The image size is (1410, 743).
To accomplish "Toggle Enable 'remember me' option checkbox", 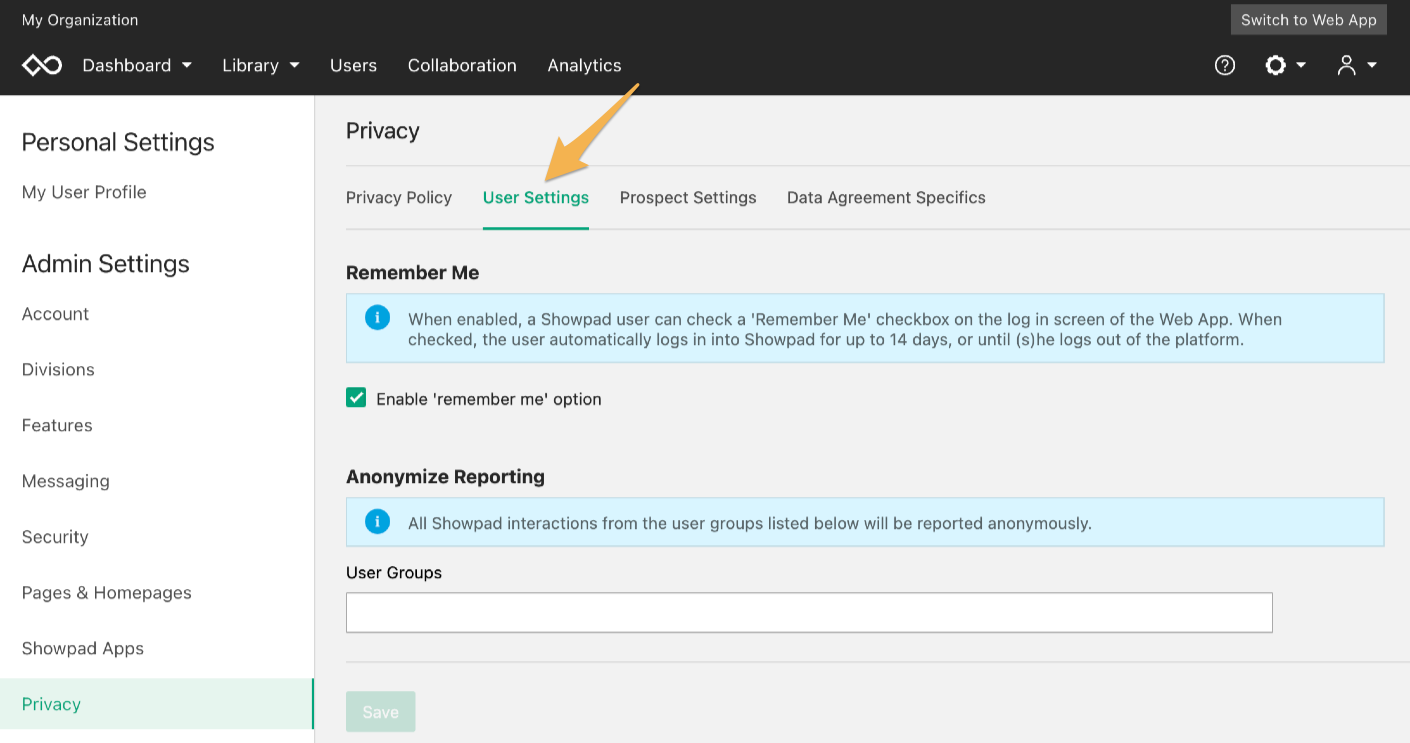I will pyautogui.click(x=356, y=398).
